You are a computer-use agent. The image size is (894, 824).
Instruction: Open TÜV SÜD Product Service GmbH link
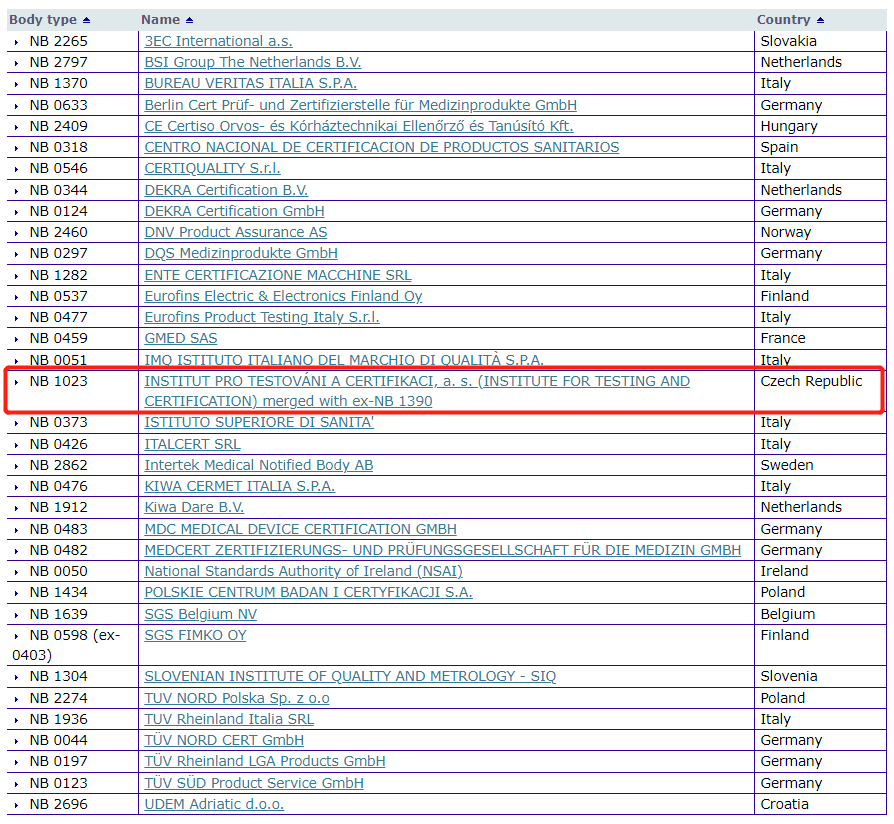point(254,783)
